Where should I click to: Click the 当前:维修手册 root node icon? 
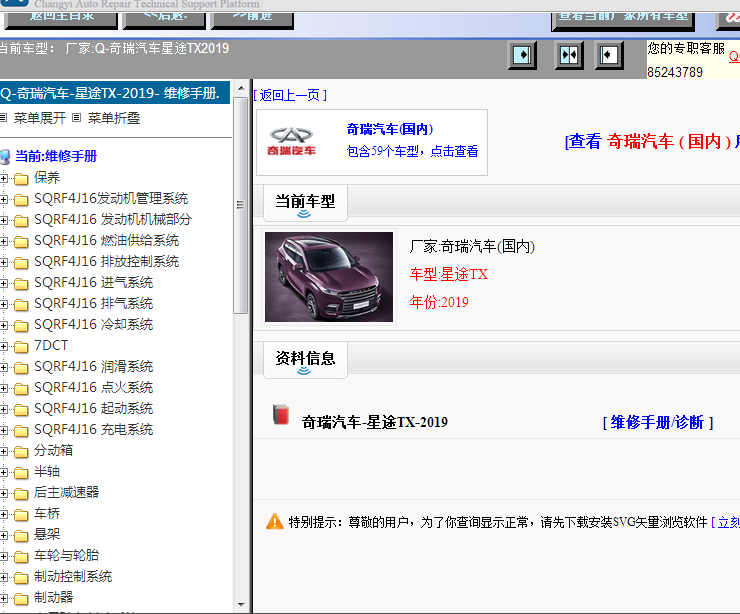point(5,157)
